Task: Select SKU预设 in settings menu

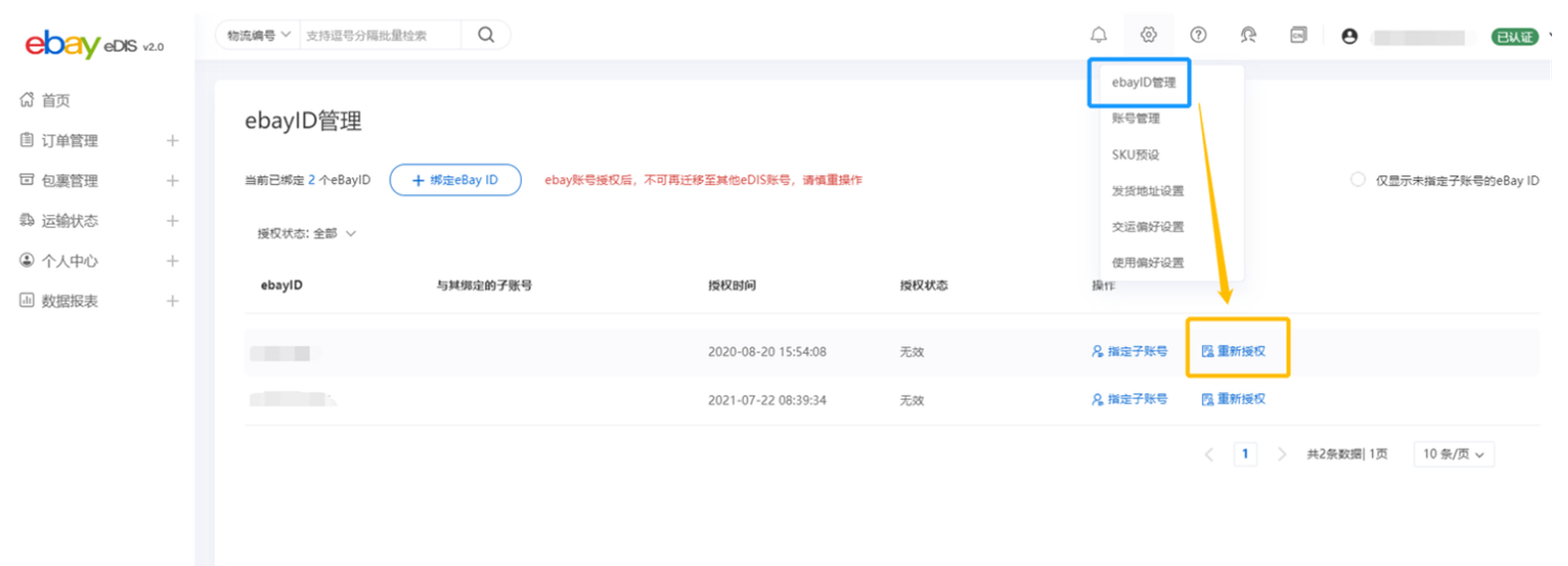Action: 1135,155
